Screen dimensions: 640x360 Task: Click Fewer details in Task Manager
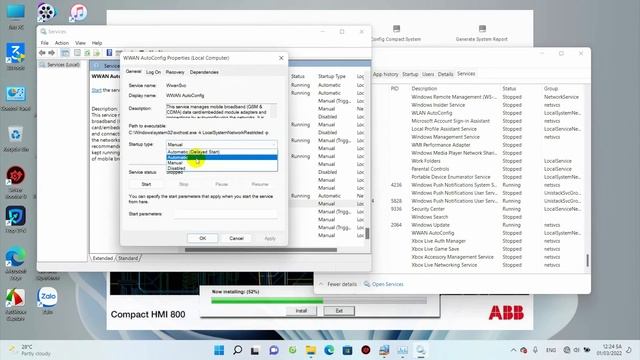pos(338,284)
